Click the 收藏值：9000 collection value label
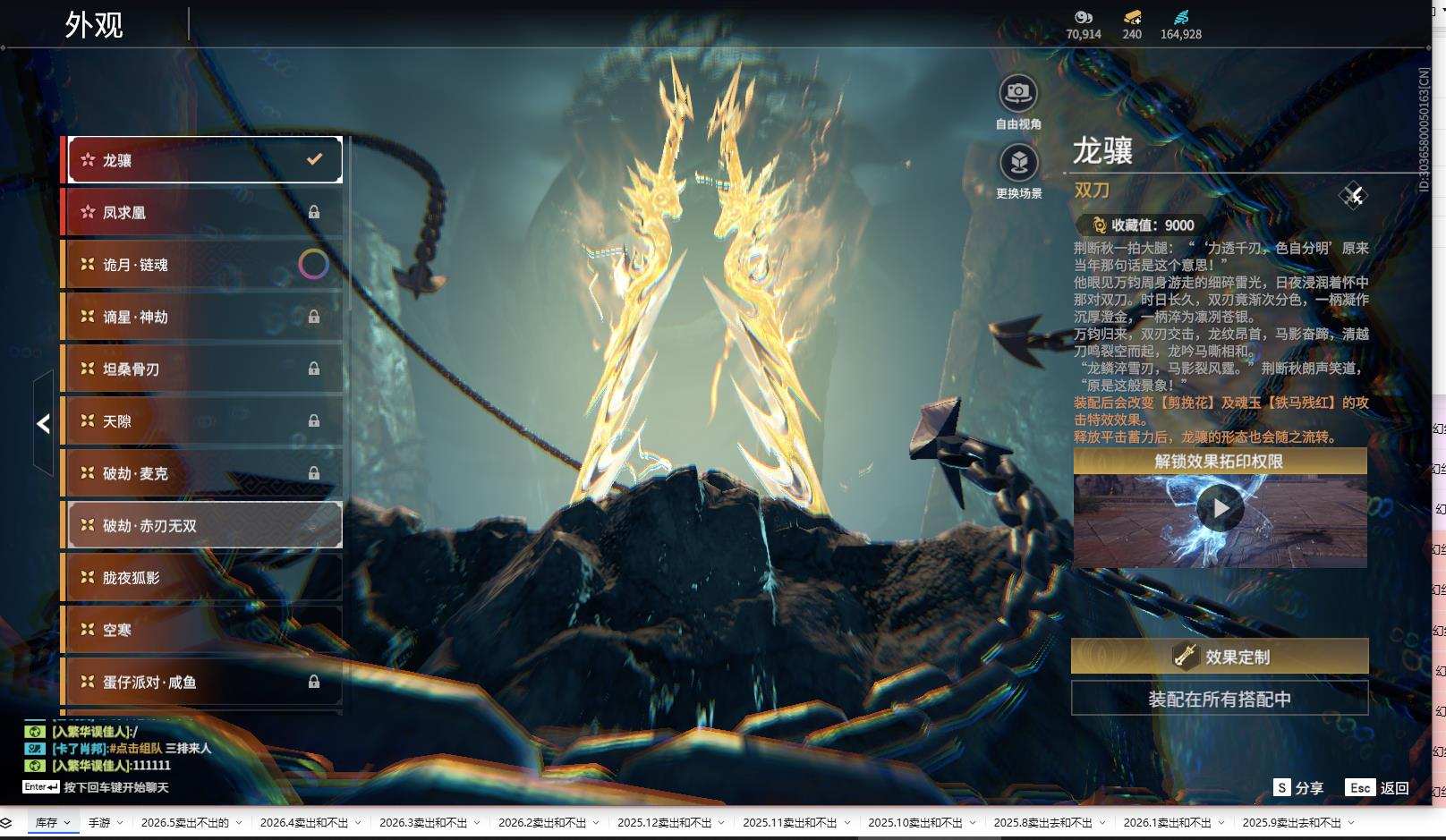 tap(1153, 225)
